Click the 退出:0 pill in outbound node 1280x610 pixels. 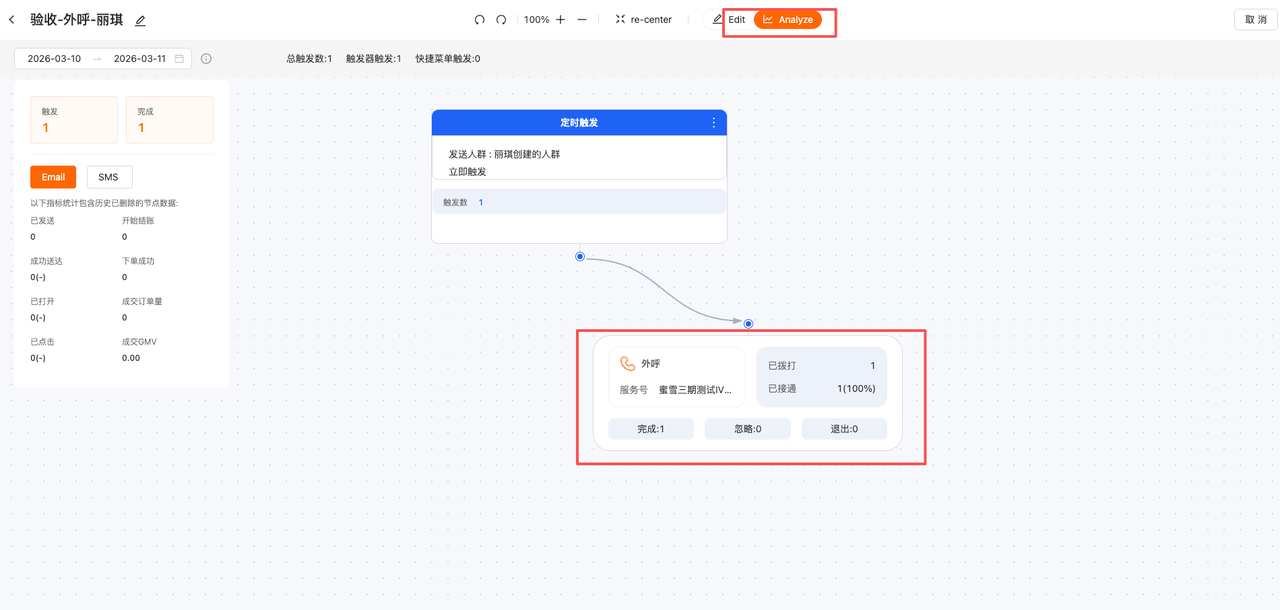844,429
